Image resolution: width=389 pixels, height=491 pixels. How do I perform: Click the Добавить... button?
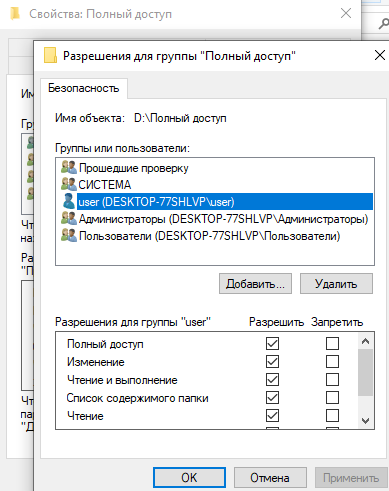coord(255,284)
